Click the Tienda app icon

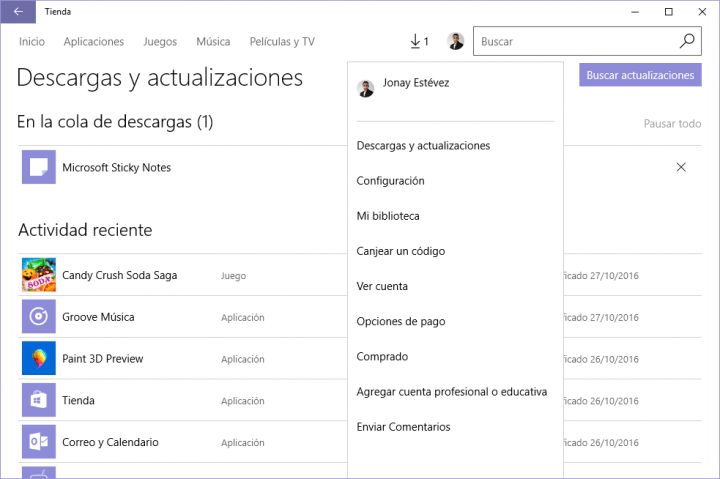click(x=39, y=400)
